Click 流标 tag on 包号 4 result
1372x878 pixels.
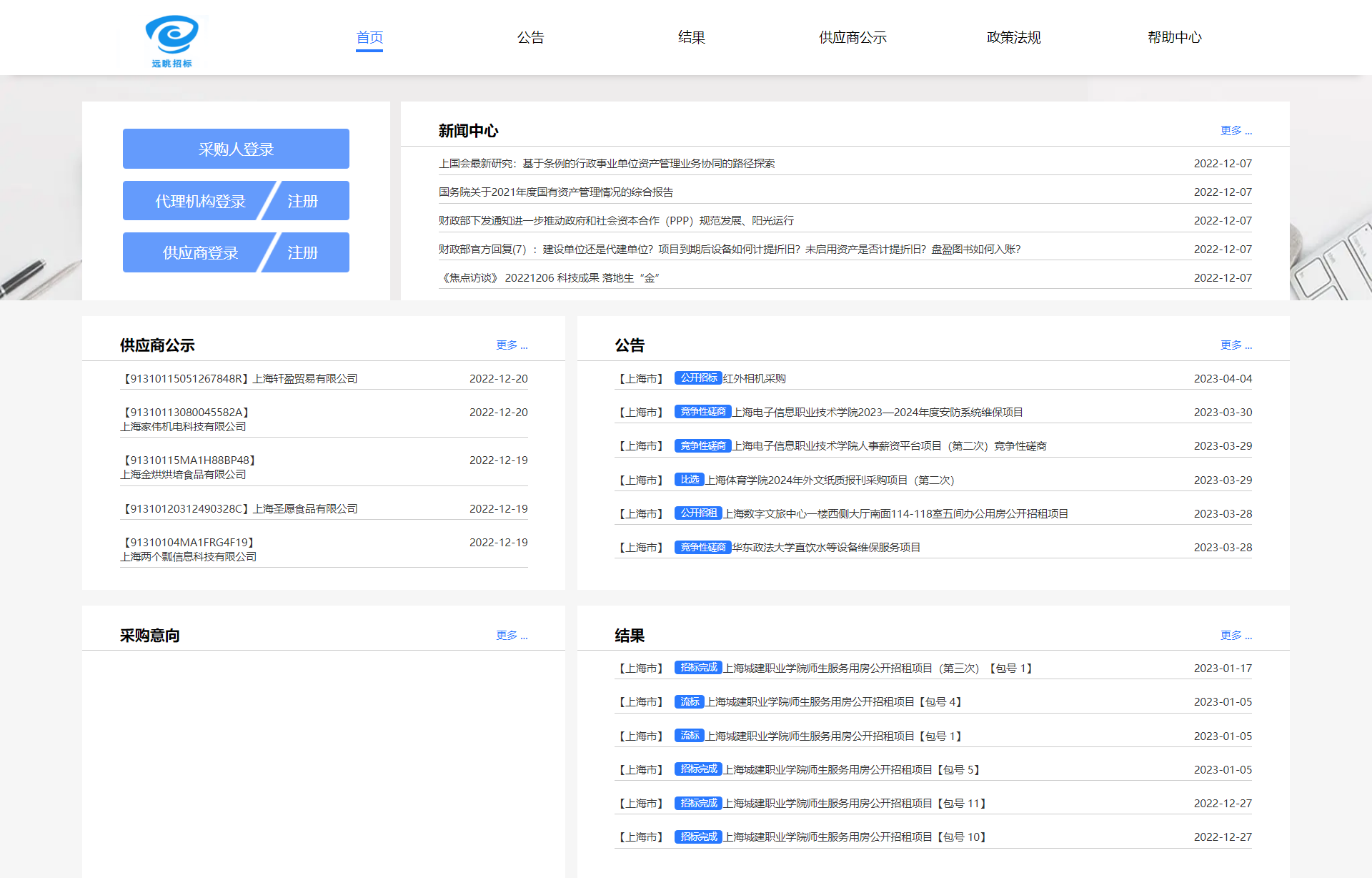pyautogui.click(x=690, y=702)
